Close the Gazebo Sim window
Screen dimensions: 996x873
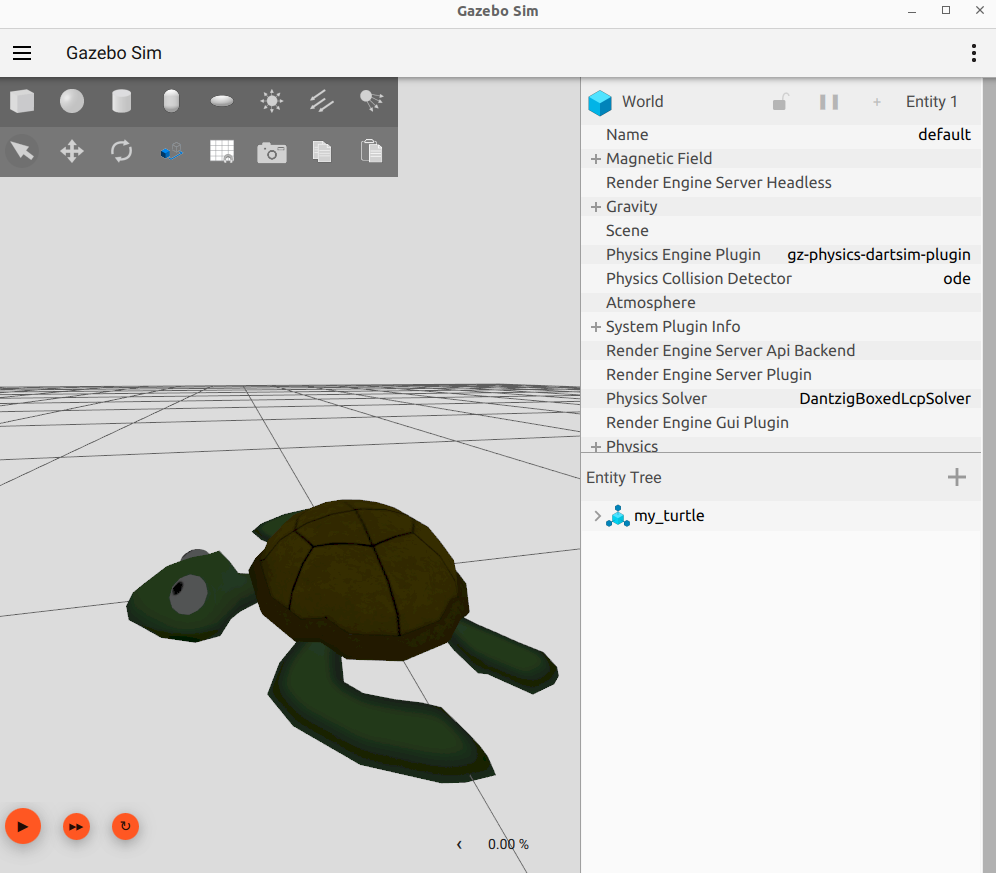click(979, 10)
